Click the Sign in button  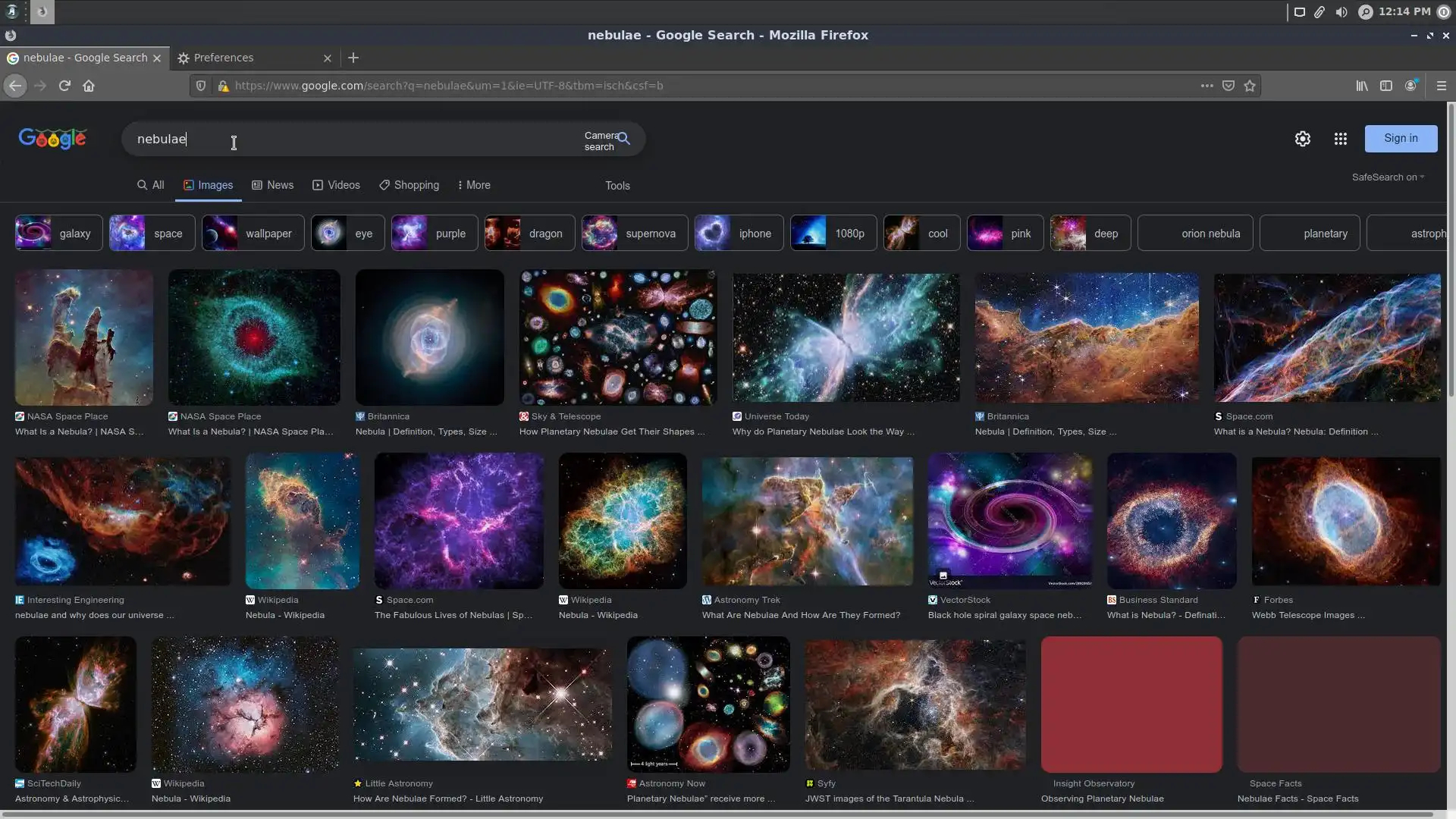pos(1400,138)
